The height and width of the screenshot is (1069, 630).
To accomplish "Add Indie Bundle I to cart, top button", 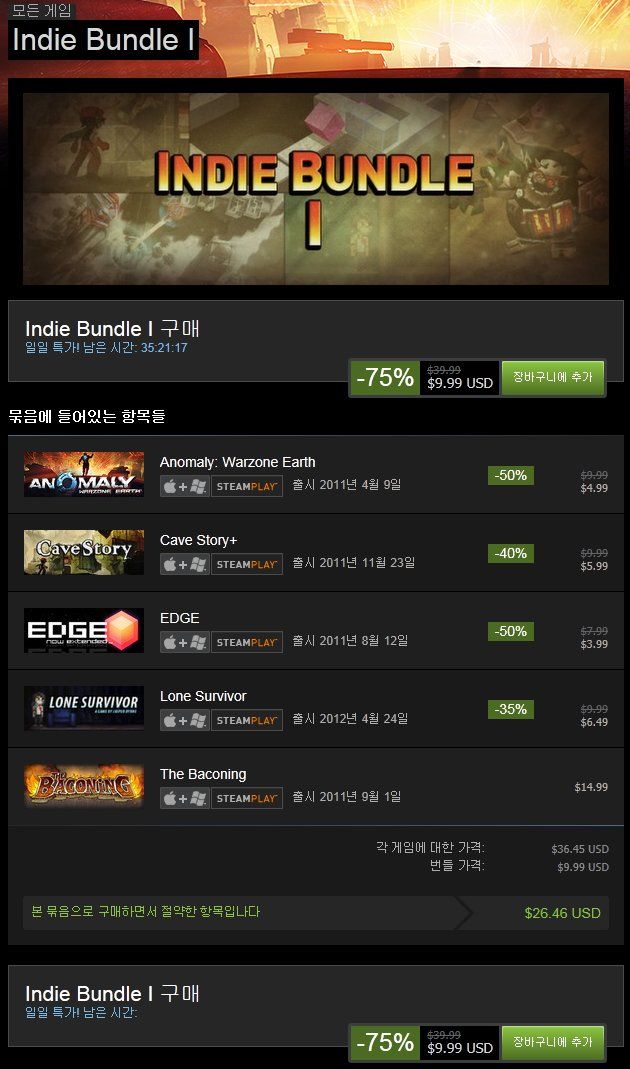I will click(553, 378).
